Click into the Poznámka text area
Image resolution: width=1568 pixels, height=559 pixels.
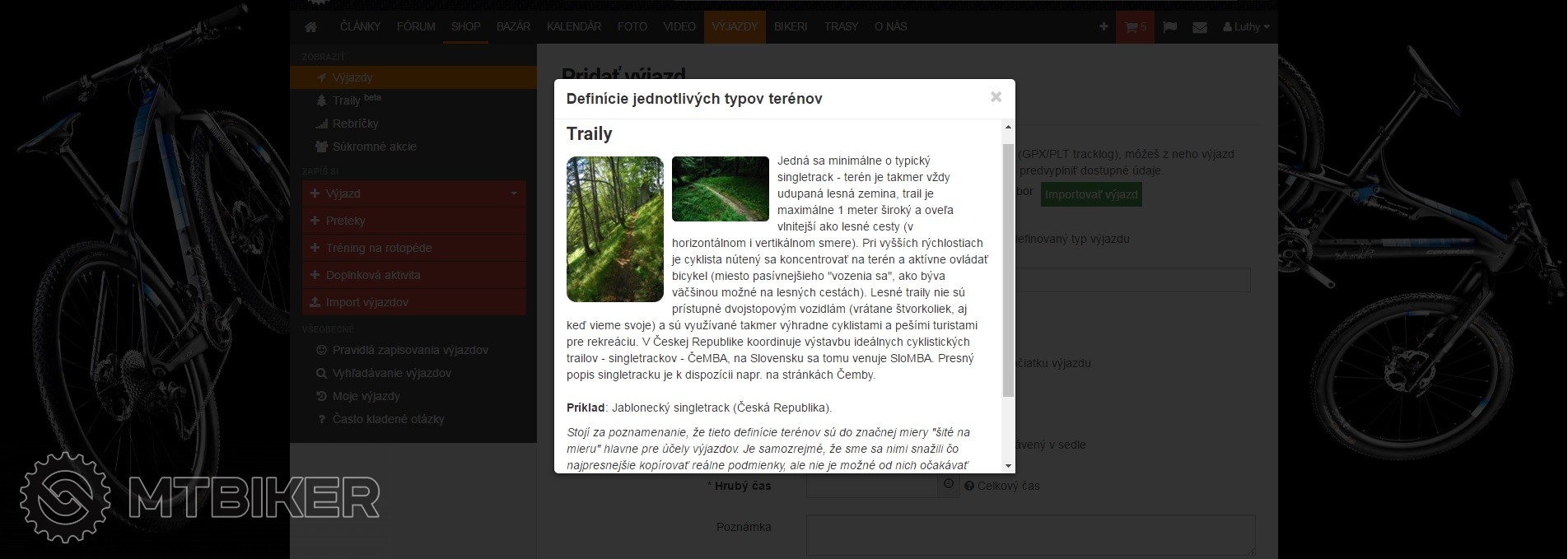click(x=1029, y=533)
